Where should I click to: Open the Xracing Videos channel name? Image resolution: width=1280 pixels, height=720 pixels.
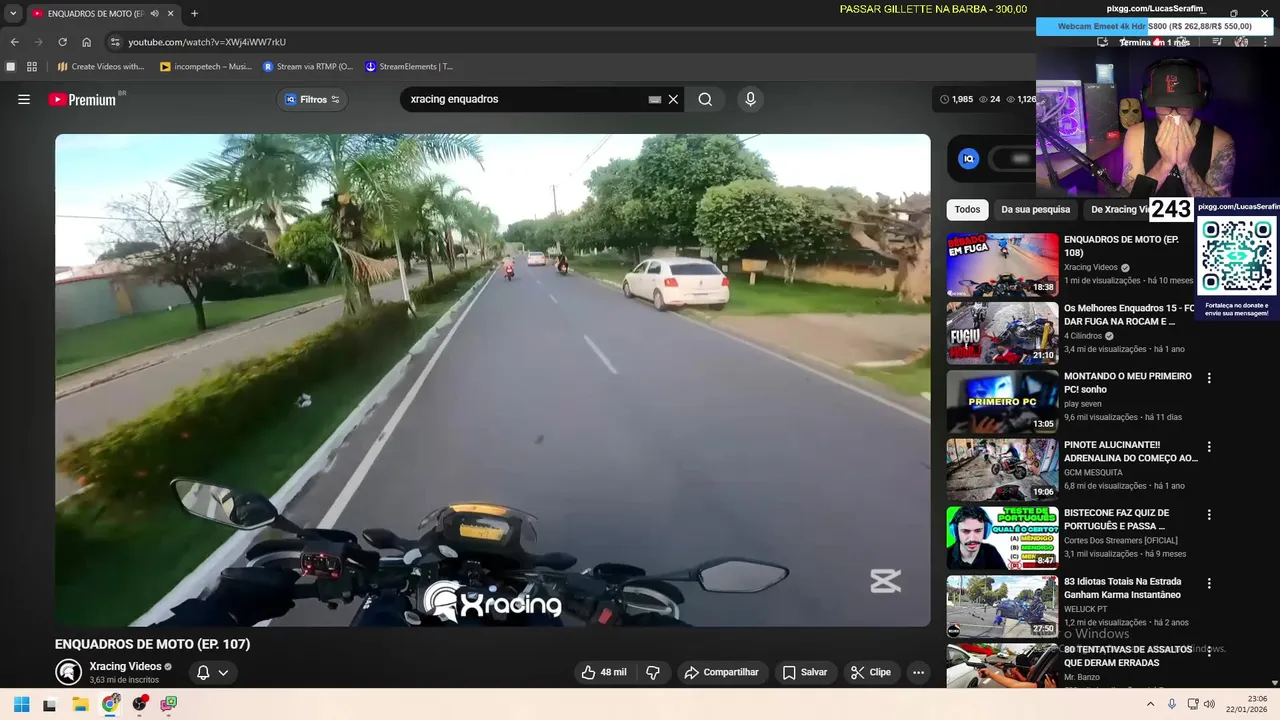(x=125, y=666)
